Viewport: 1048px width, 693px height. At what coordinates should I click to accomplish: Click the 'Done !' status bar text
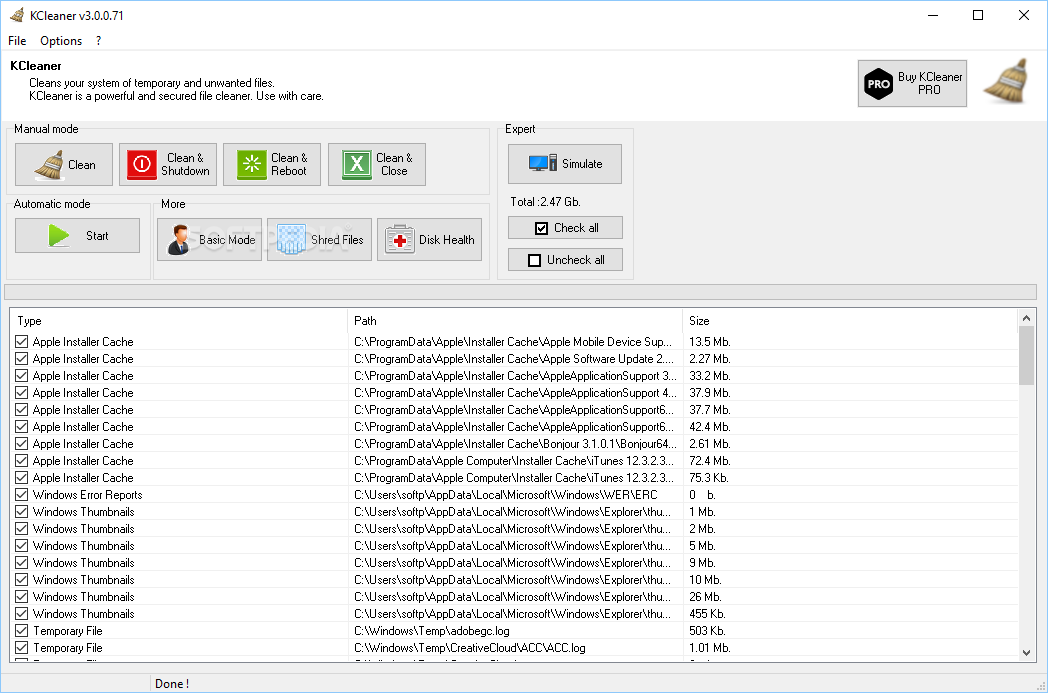(172, 684)
